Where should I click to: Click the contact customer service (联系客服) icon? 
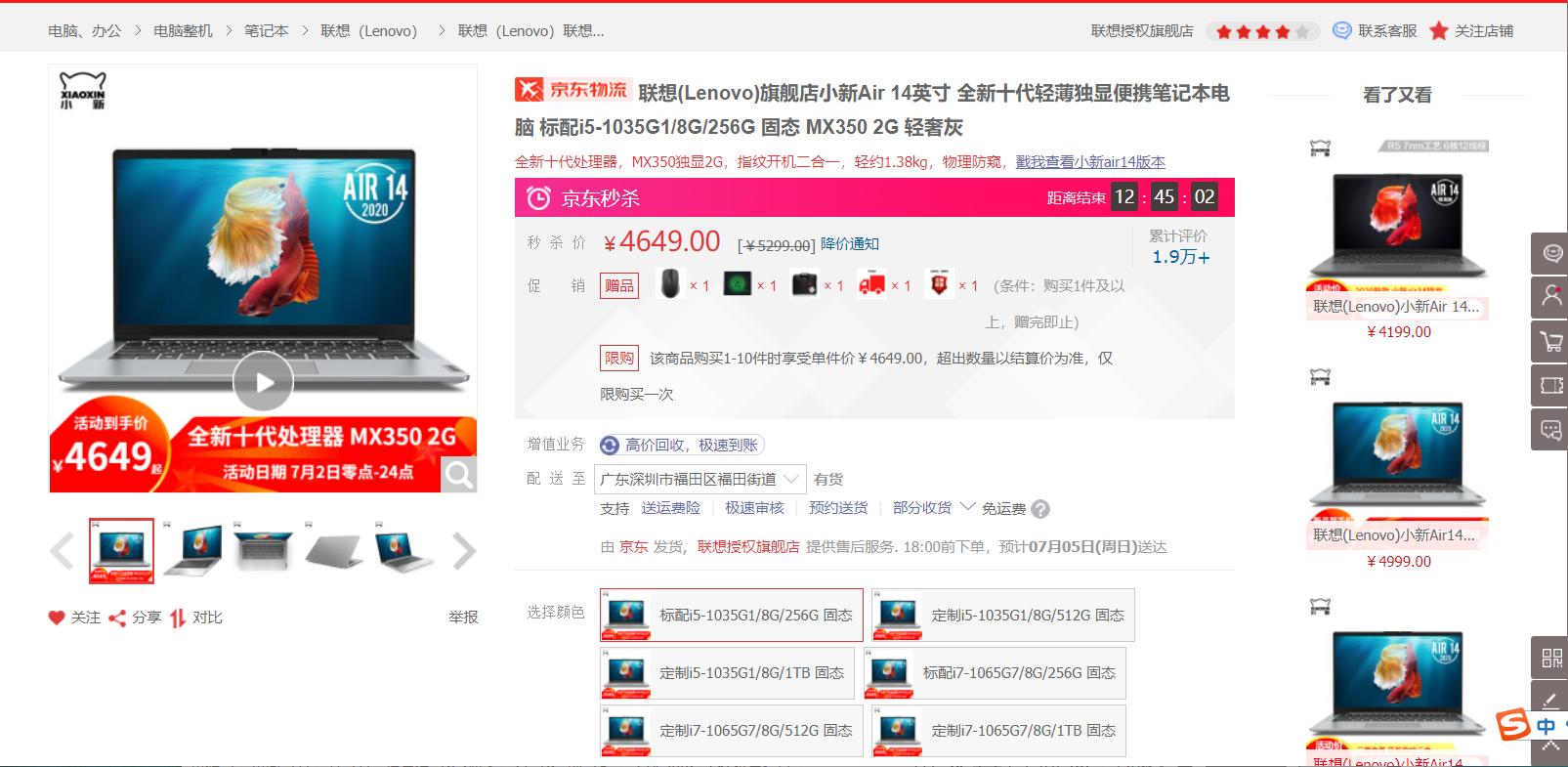click(x=1342, y=30)
